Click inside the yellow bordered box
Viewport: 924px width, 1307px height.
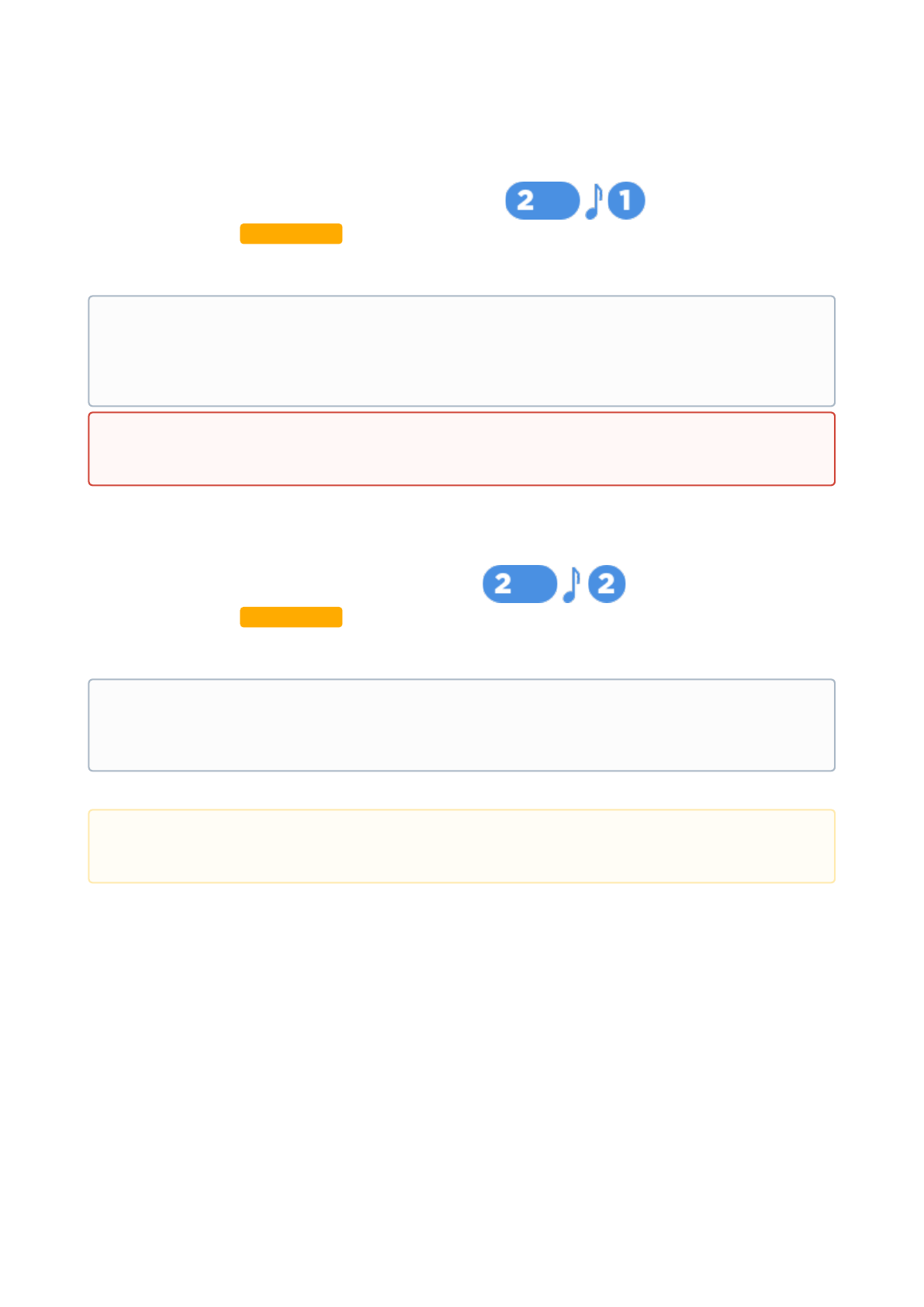coord(462,846)
